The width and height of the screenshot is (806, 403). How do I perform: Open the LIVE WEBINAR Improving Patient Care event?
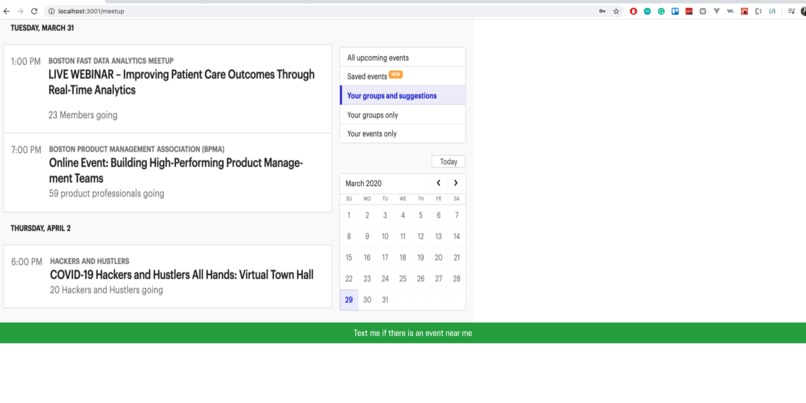181,82
